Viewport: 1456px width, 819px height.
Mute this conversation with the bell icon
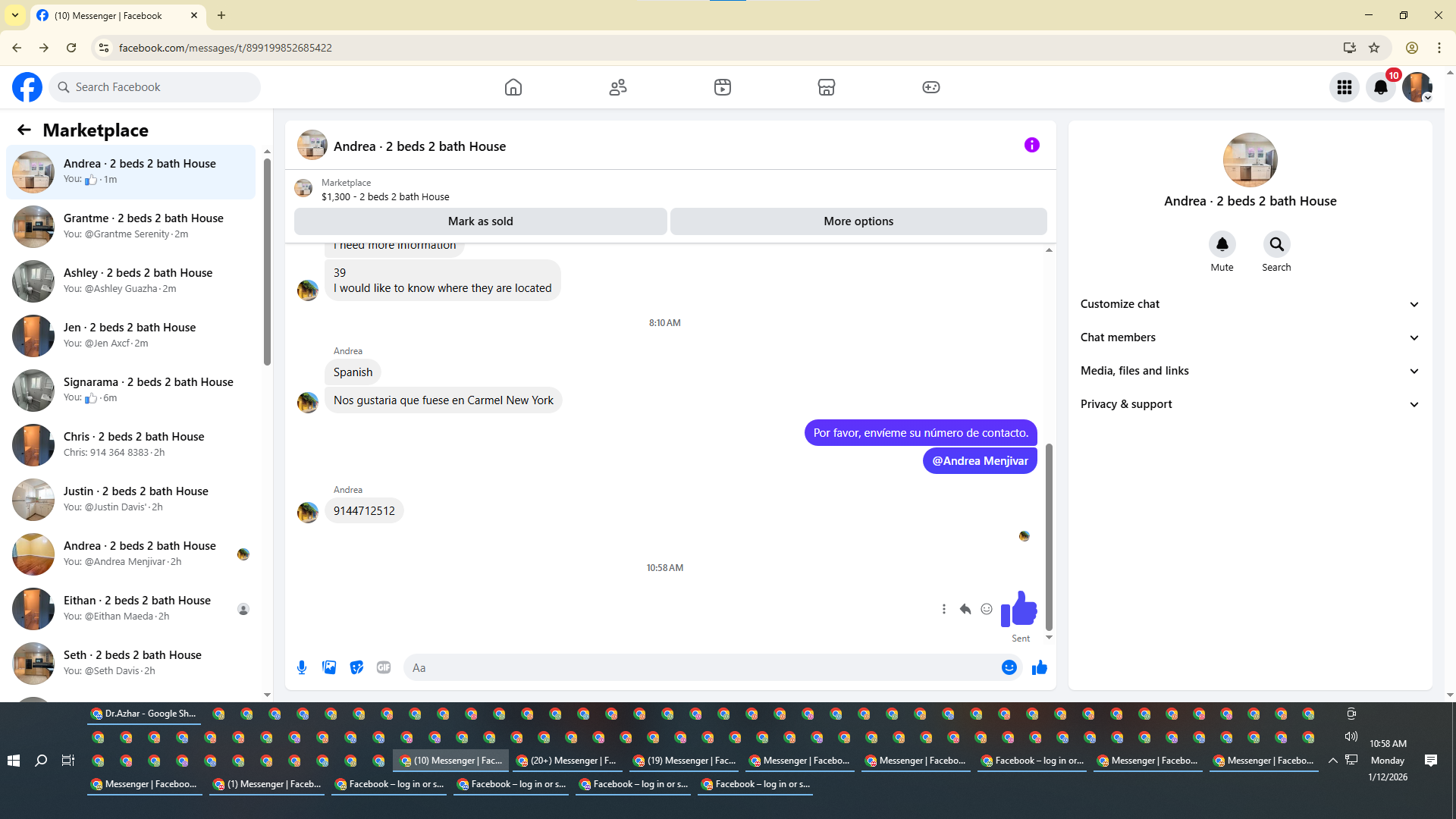[1222, 244]
